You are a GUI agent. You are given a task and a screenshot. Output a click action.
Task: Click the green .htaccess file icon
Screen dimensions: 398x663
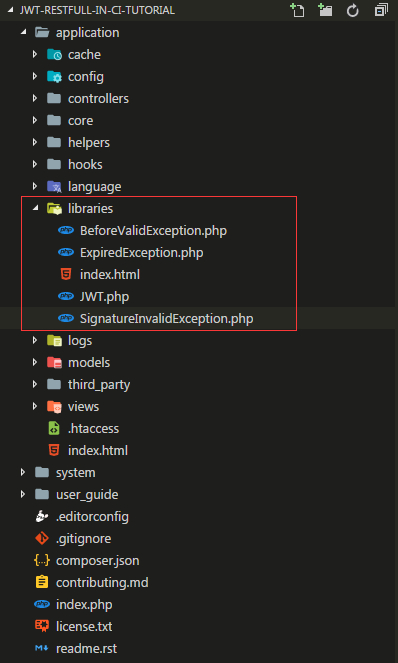coord(54,428)
